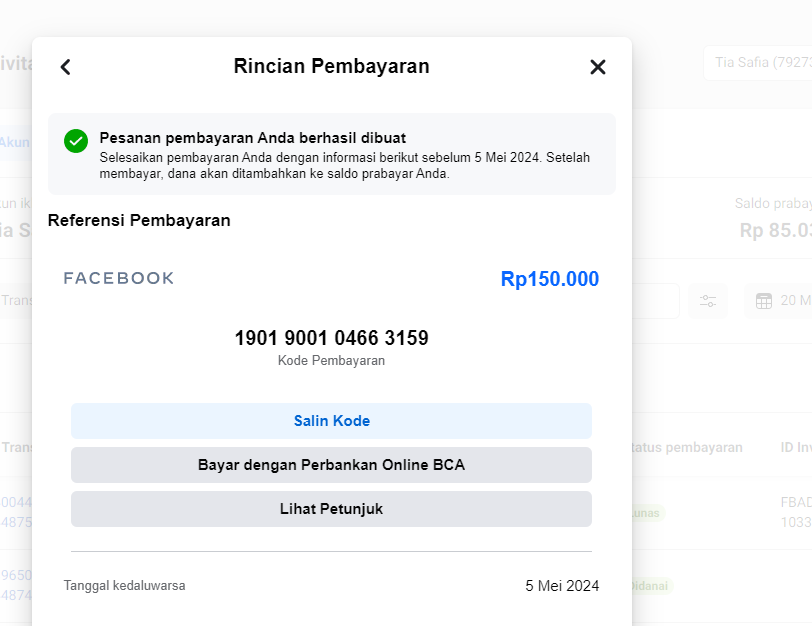Screen dimensions: 812x626
Task: Close the Rincian Pembayaran dialog
Action: pos(598,67)
